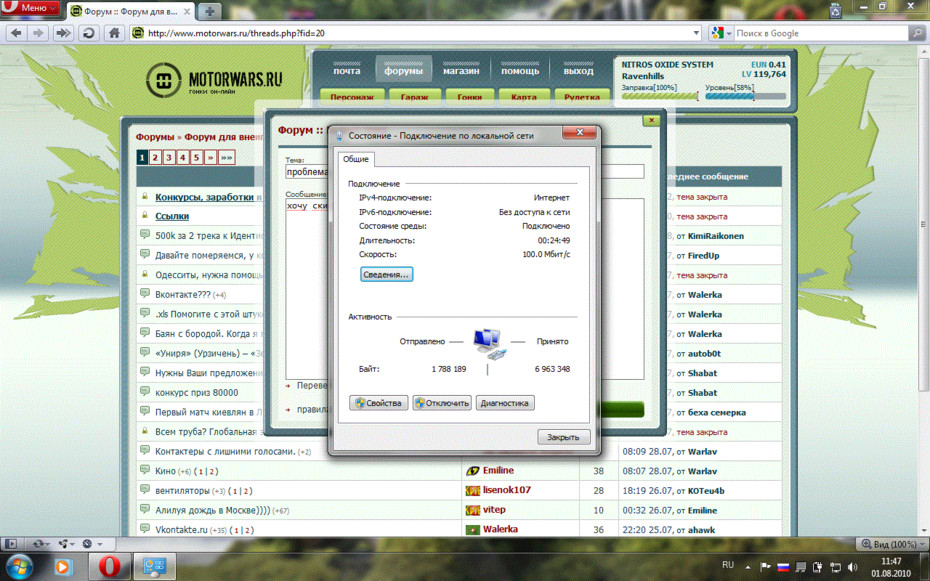Click the Сведения... button
This screenshot has width=930, height=581.
tap(386, 274)
